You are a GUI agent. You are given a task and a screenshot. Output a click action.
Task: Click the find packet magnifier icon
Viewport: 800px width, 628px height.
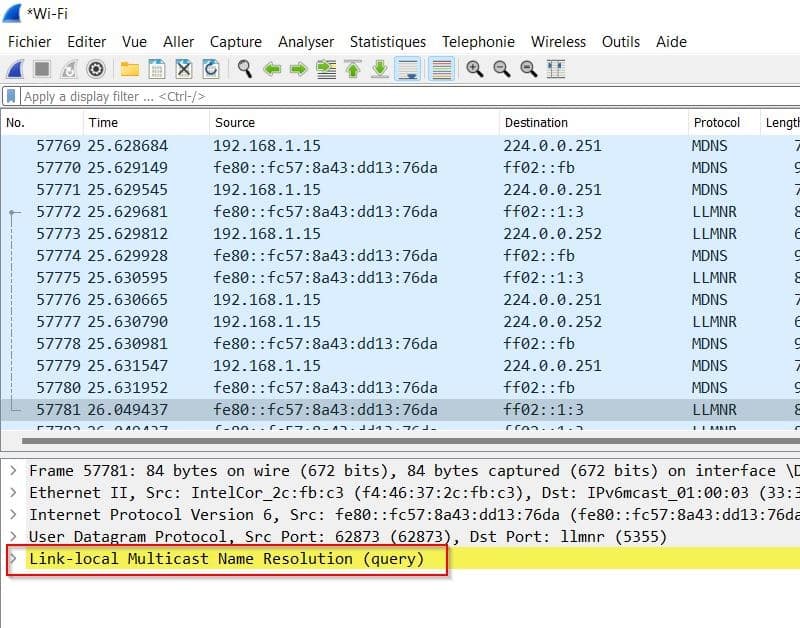click(244, 69)
